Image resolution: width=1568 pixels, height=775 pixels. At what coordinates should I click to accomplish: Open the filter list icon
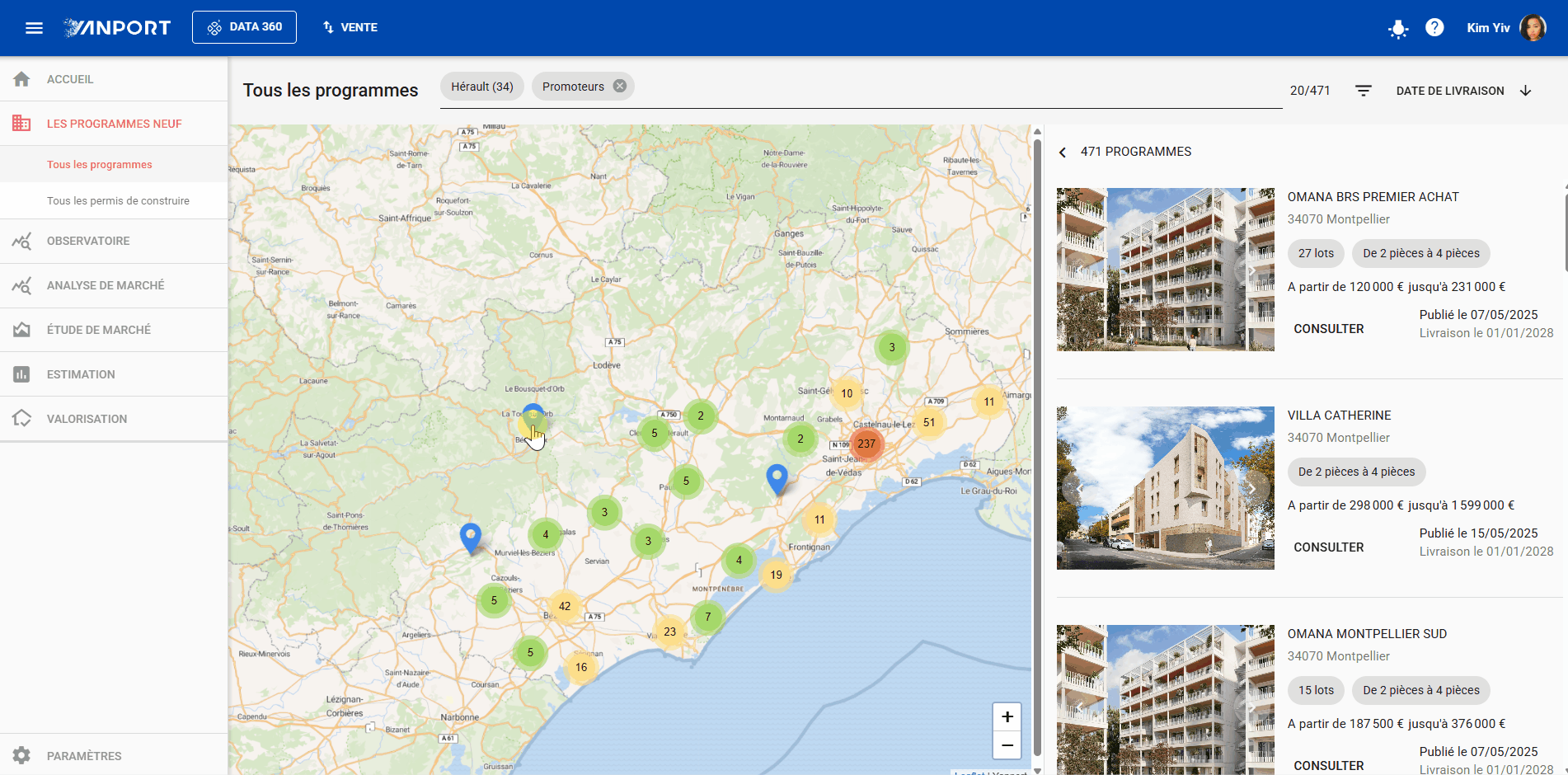[1364, 91]
